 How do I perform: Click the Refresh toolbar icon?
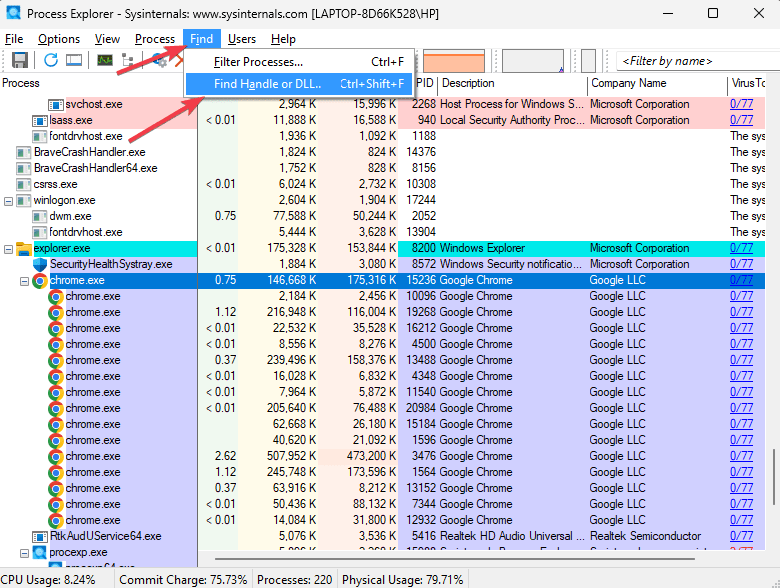50,61
